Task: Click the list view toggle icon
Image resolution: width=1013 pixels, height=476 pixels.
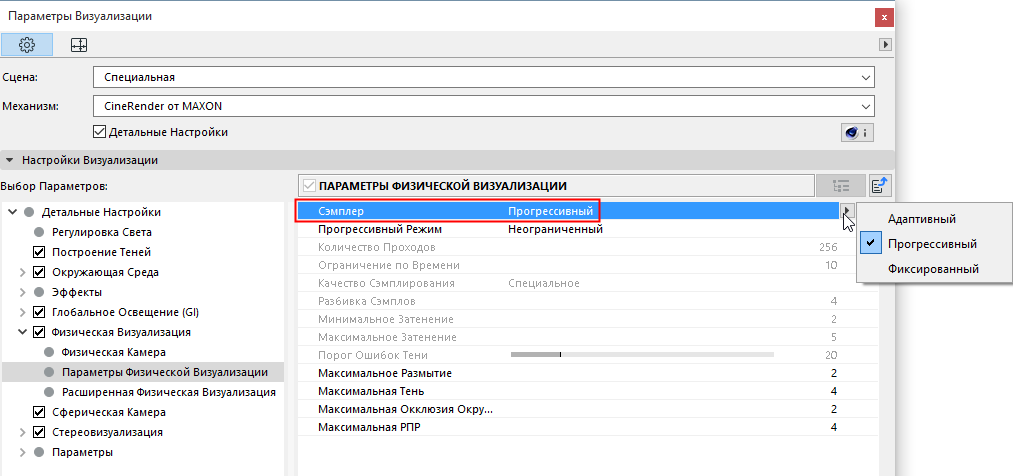Action: (841, 186)
